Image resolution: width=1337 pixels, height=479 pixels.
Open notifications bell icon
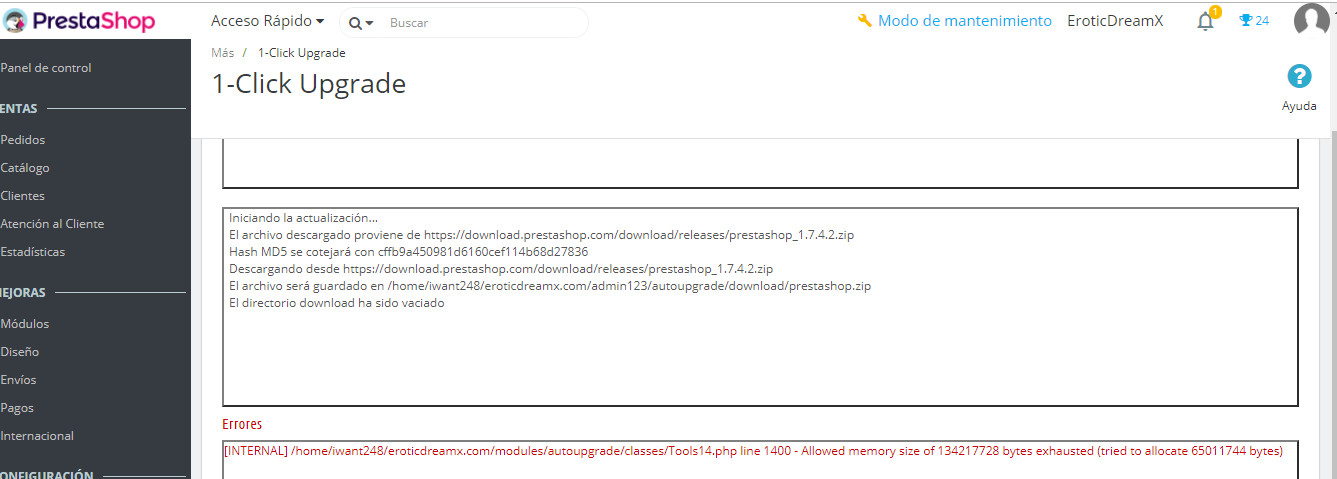1206,21
